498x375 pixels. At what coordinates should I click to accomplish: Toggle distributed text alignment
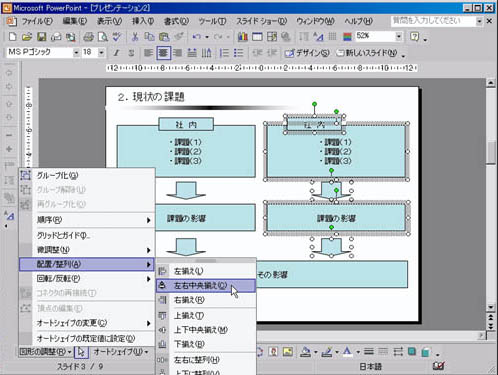(192, 53)
